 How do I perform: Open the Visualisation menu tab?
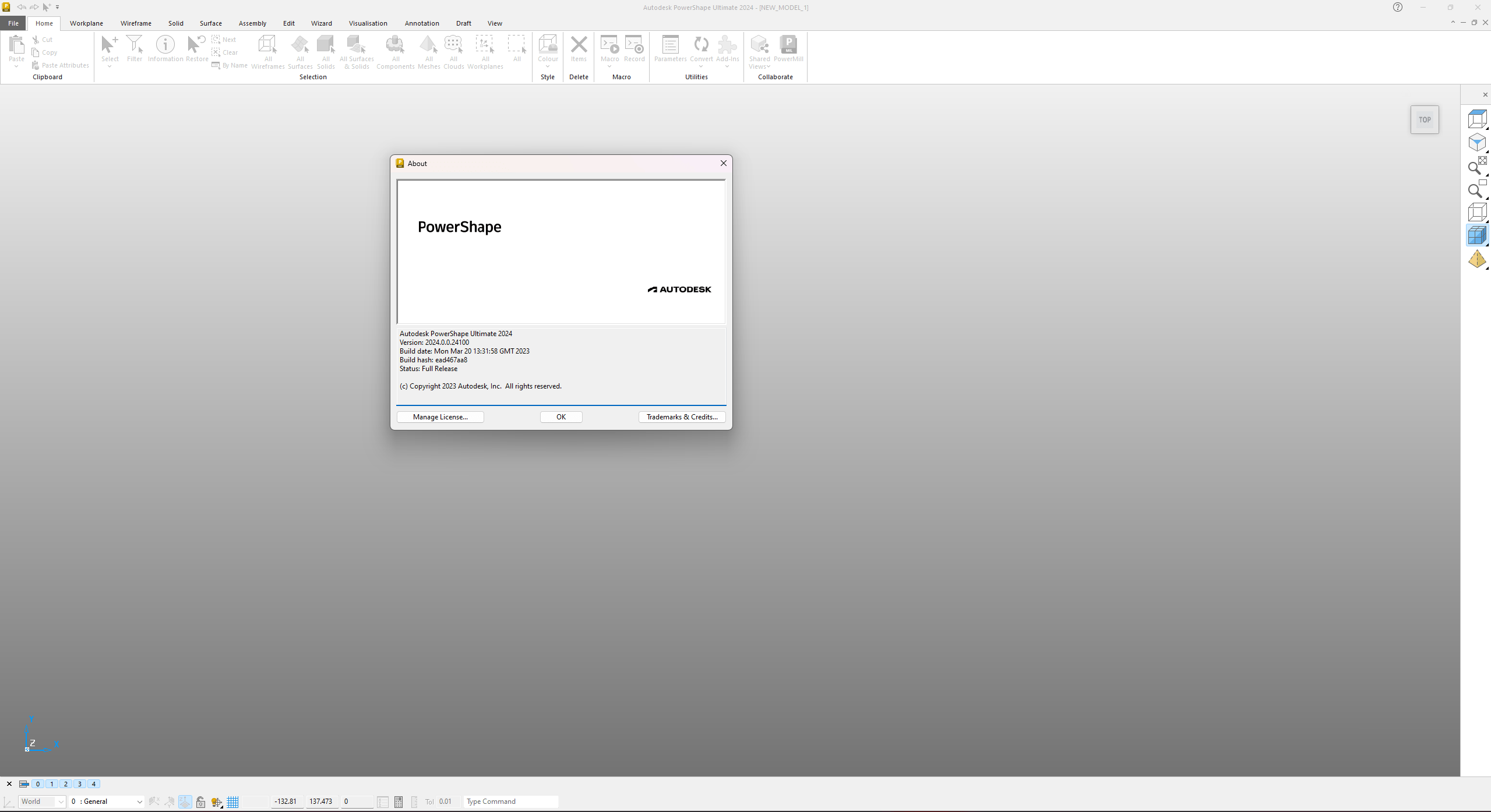click(x=369, y=23)
